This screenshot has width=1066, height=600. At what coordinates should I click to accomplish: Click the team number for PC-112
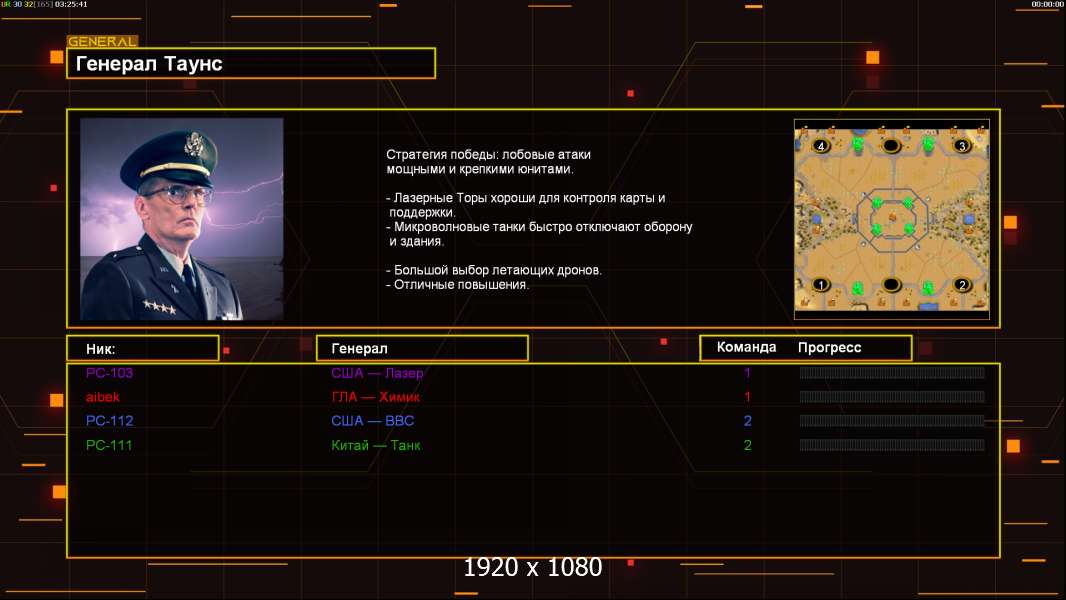747,421
